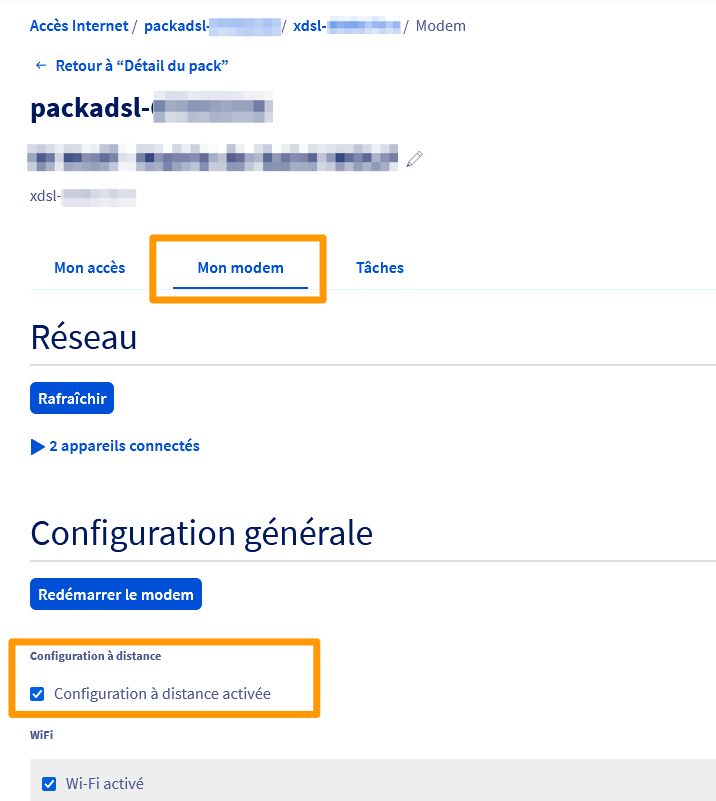Click the 2 appareils connectés label

tap(123, 446)
